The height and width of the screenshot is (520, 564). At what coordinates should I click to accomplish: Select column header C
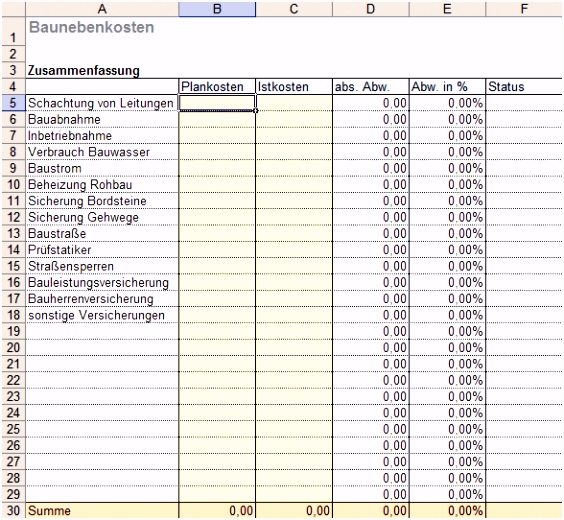294,9
